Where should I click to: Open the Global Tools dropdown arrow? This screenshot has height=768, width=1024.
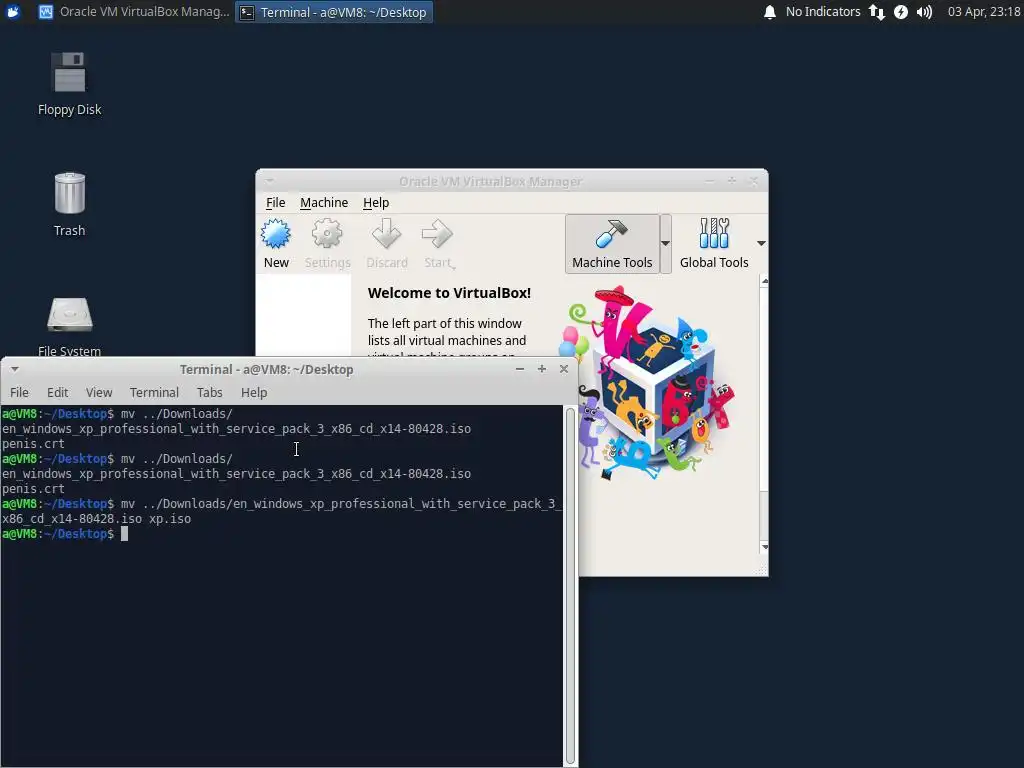click(761, 243)
